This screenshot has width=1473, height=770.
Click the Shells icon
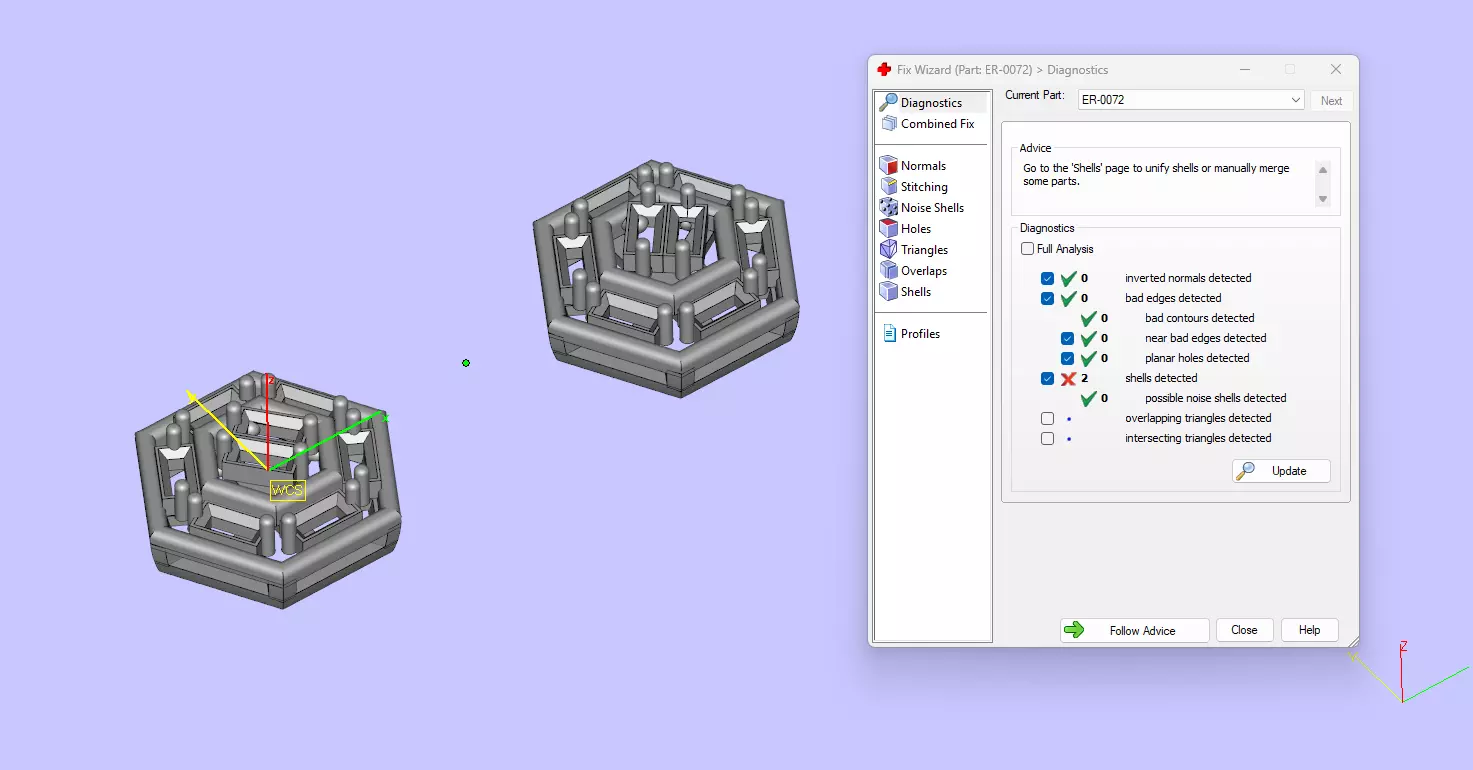(x=888, y=292)
